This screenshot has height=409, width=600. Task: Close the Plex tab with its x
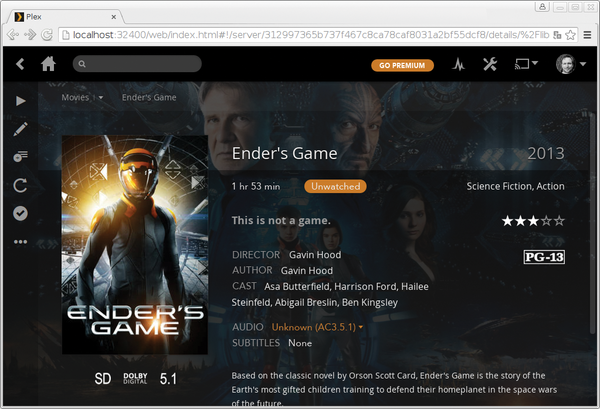click(114, 17)
